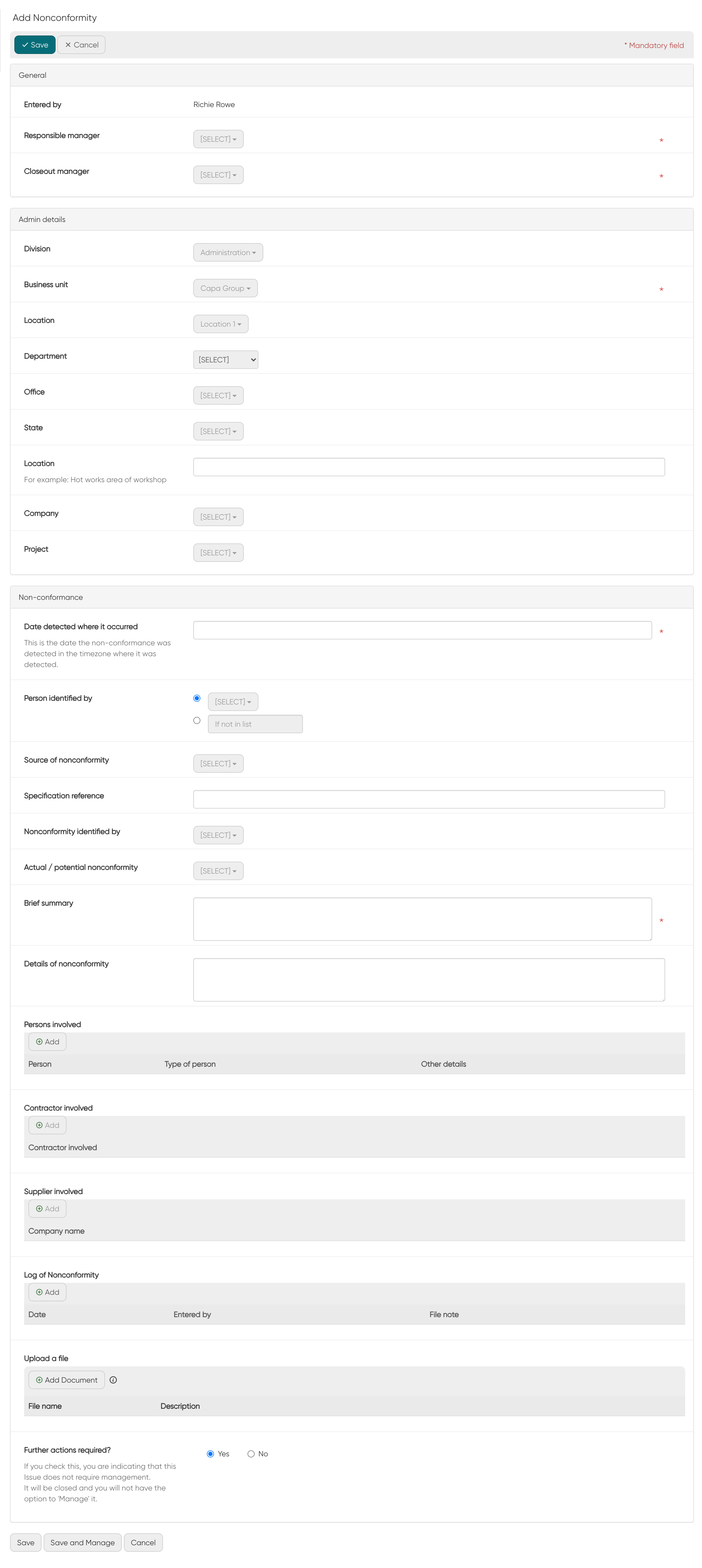Select the first Person identified by radio
This screenshot has width=702, height=1568.
[x=197, y=698]
